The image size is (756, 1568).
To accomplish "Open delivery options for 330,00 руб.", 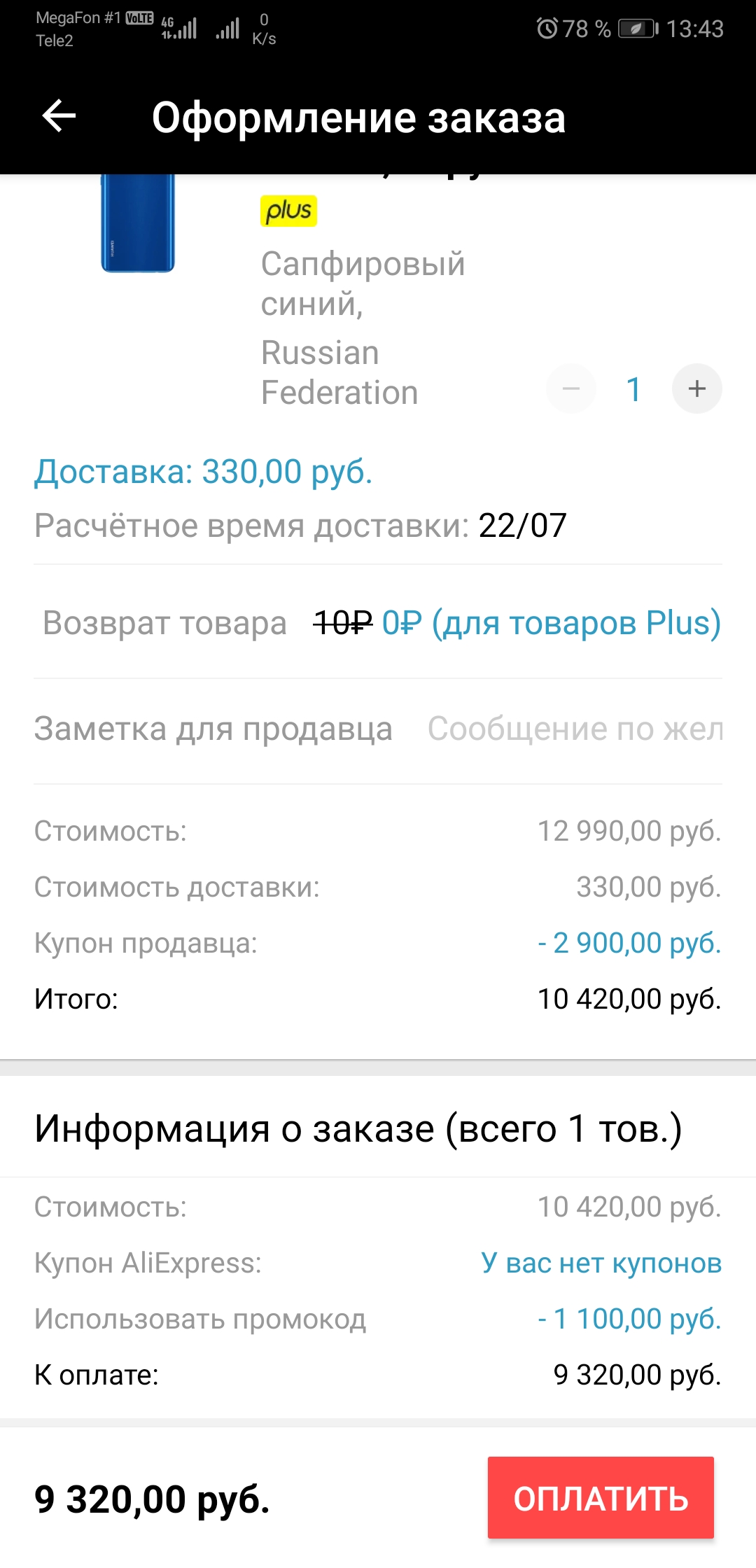I will (203, 472).
